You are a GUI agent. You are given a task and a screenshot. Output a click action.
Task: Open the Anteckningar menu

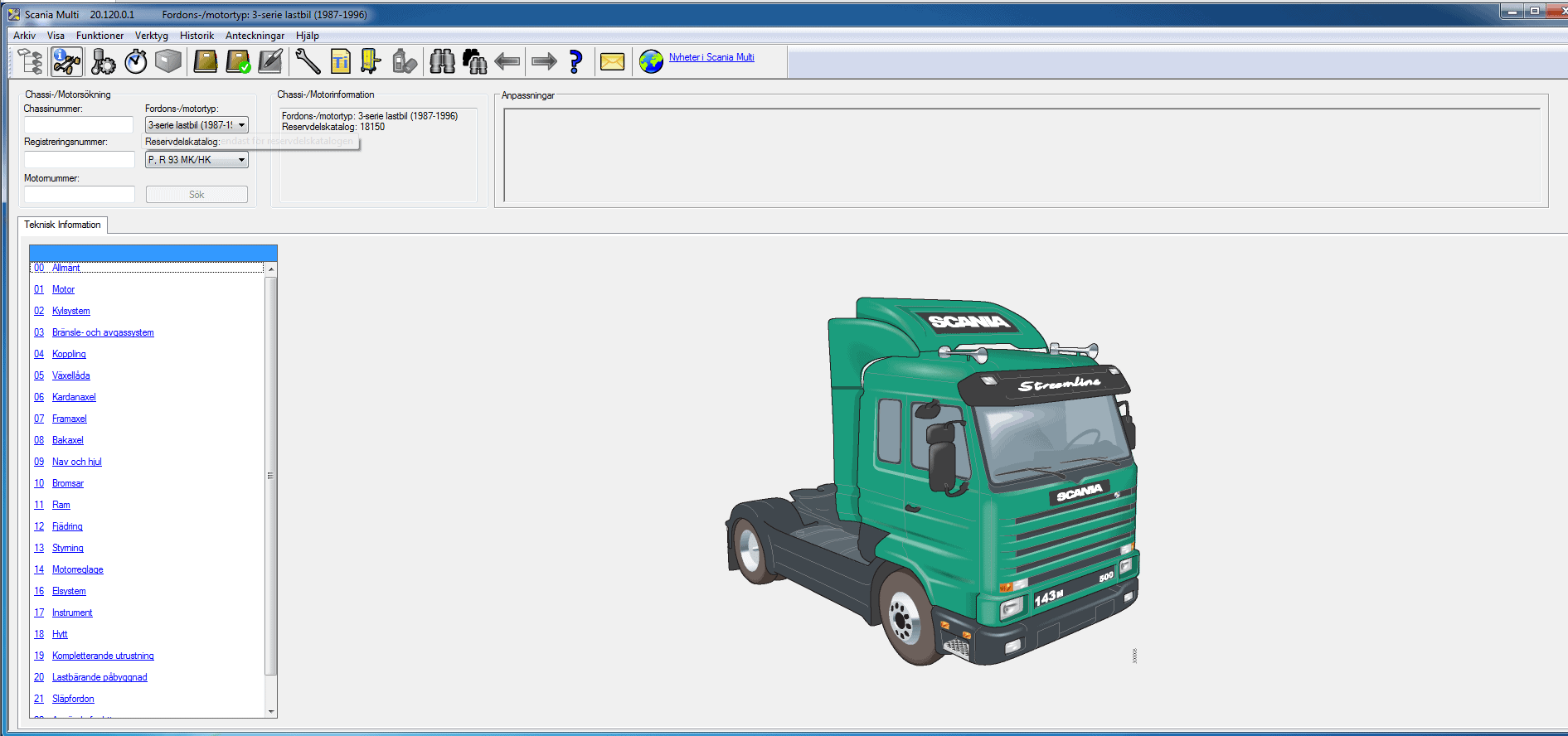click(x=255, y=36)
